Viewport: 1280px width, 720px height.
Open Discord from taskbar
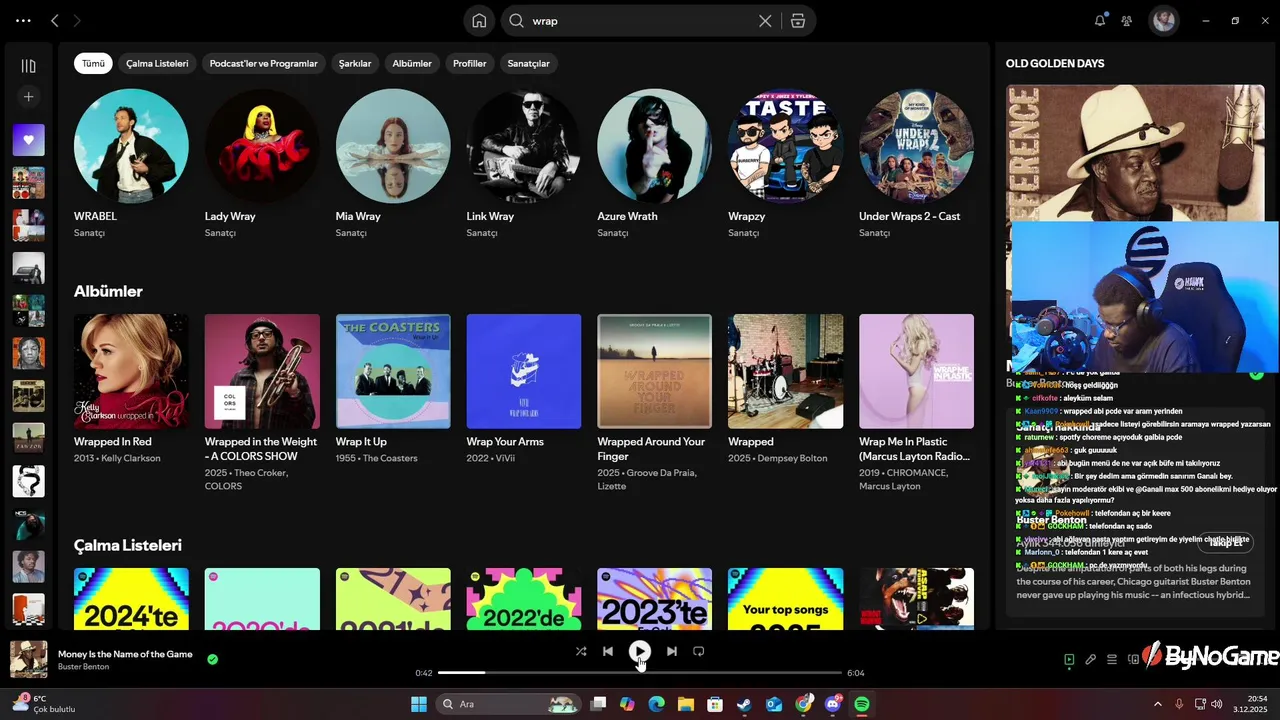(x=833, y=704)
